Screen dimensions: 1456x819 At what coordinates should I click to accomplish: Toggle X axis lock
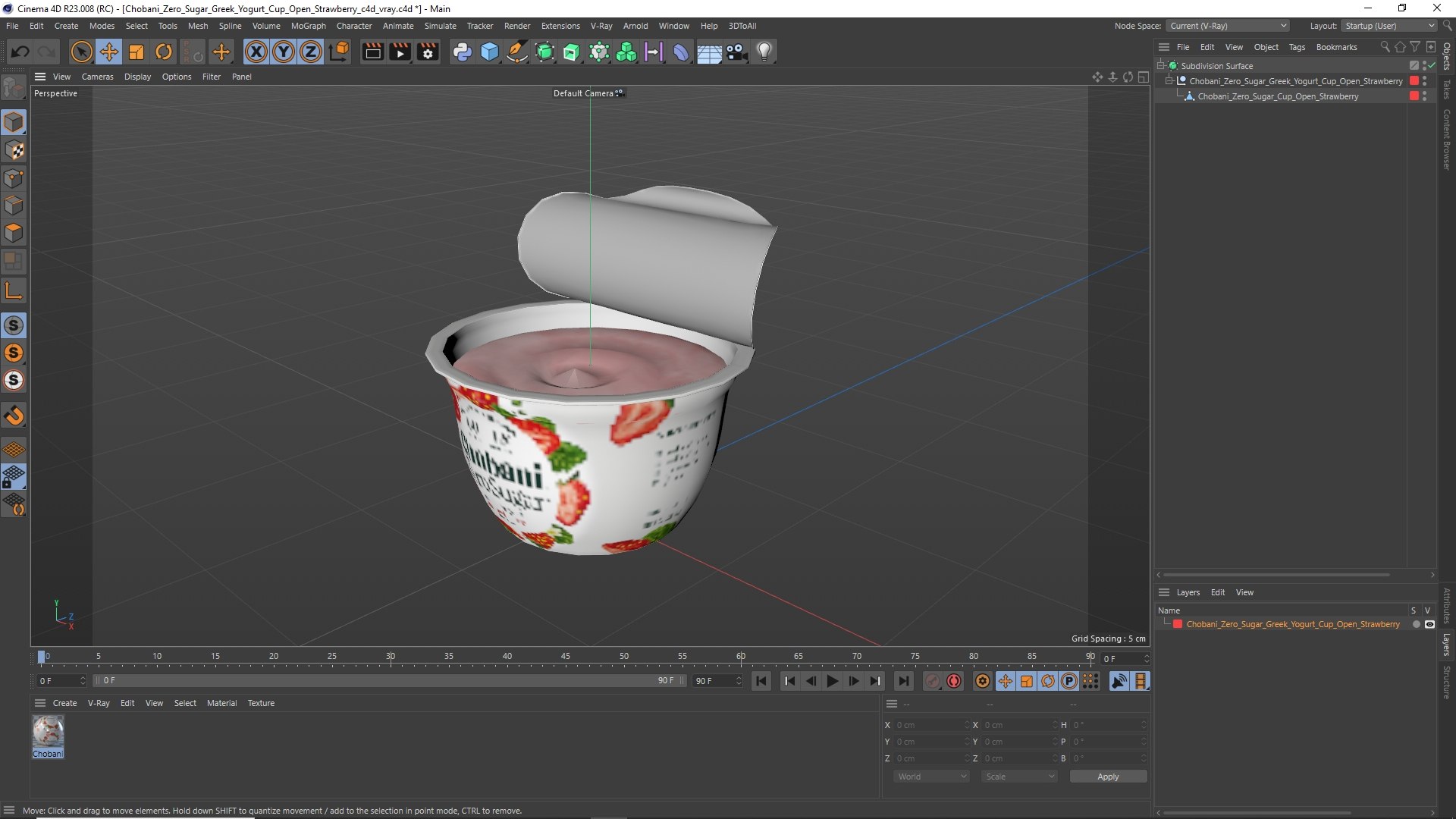pyautogui.click(x=256, y=52)
